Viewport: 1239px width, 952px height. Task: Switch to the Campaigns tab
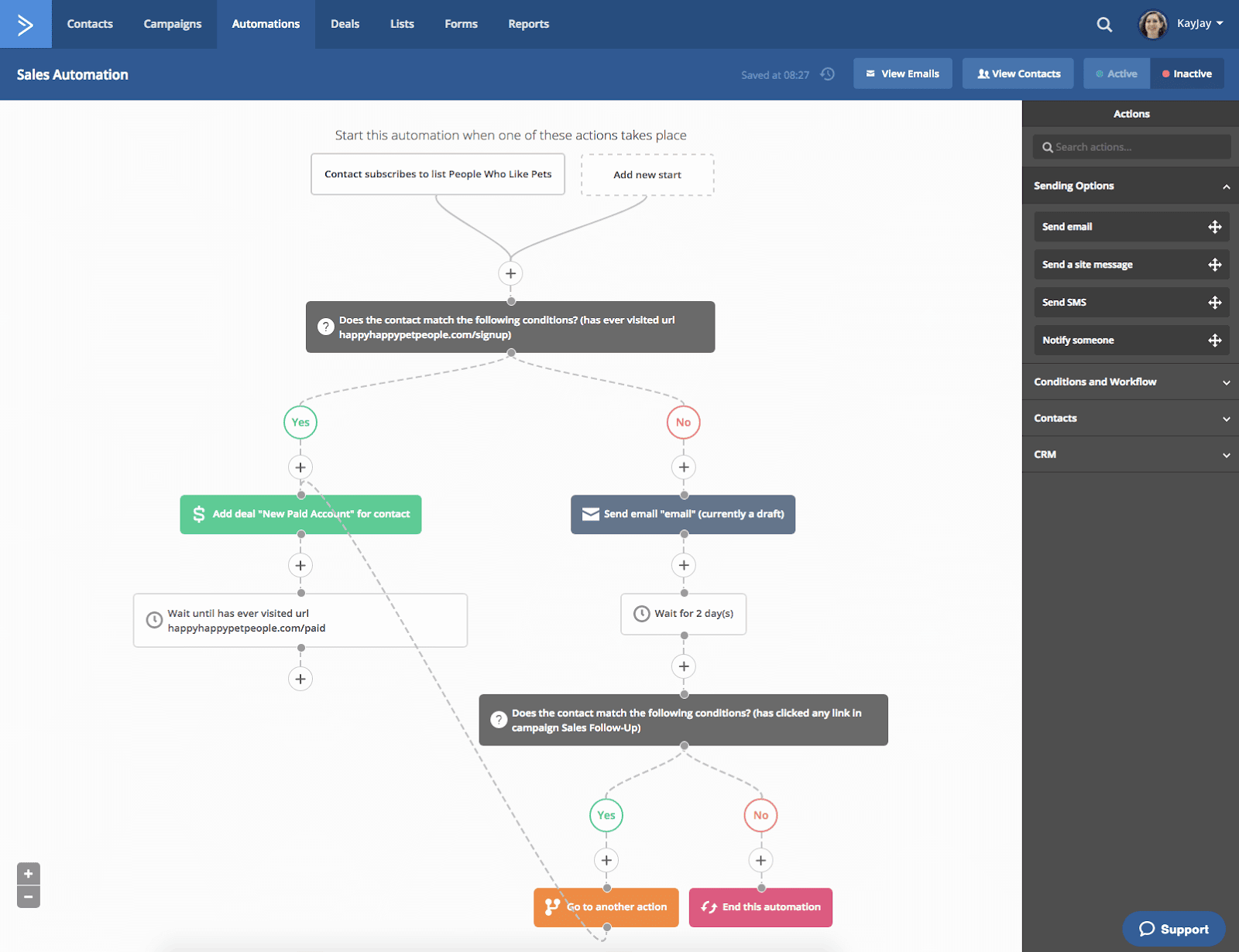point(172,23)
